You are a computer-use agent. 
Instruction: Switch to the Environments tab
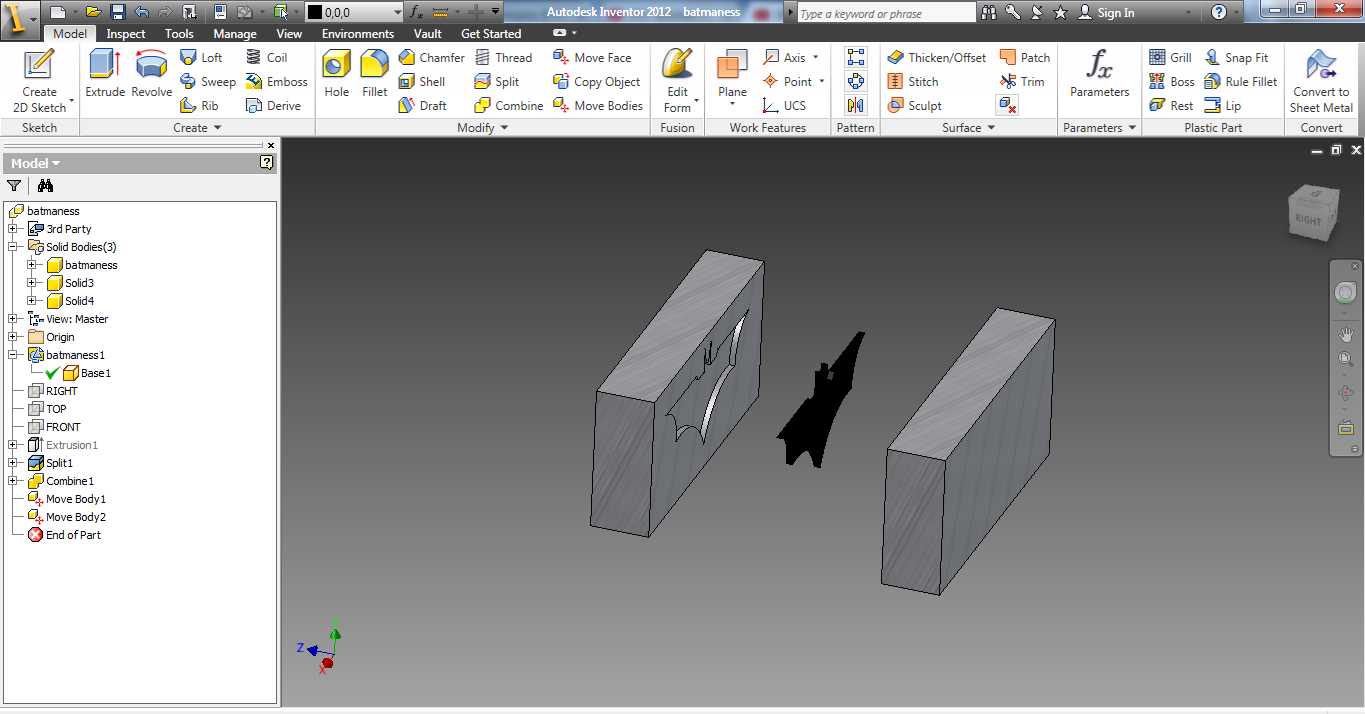(357, 33)
